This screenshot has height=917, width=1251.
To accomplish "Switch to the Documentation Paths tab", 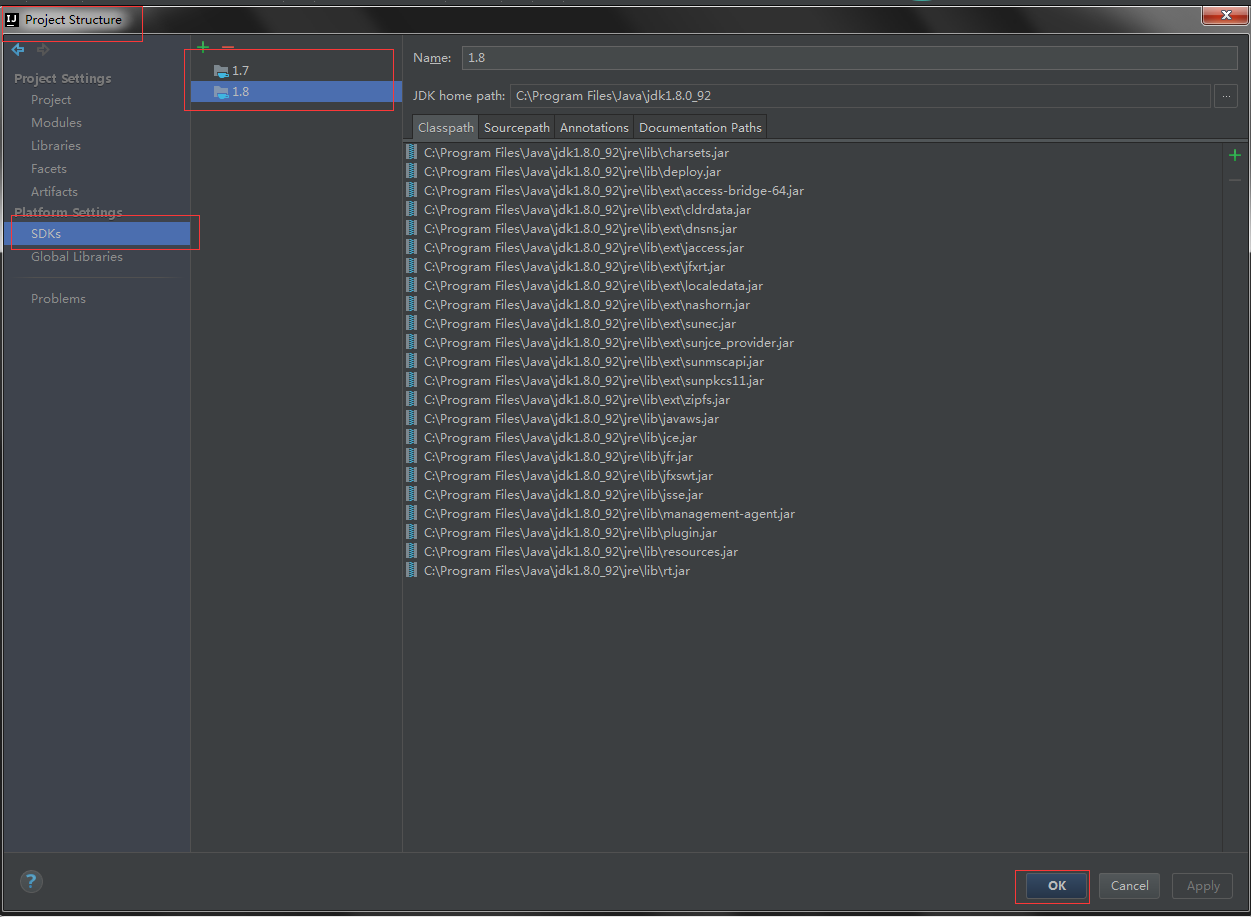I will (x=700, y=127).
